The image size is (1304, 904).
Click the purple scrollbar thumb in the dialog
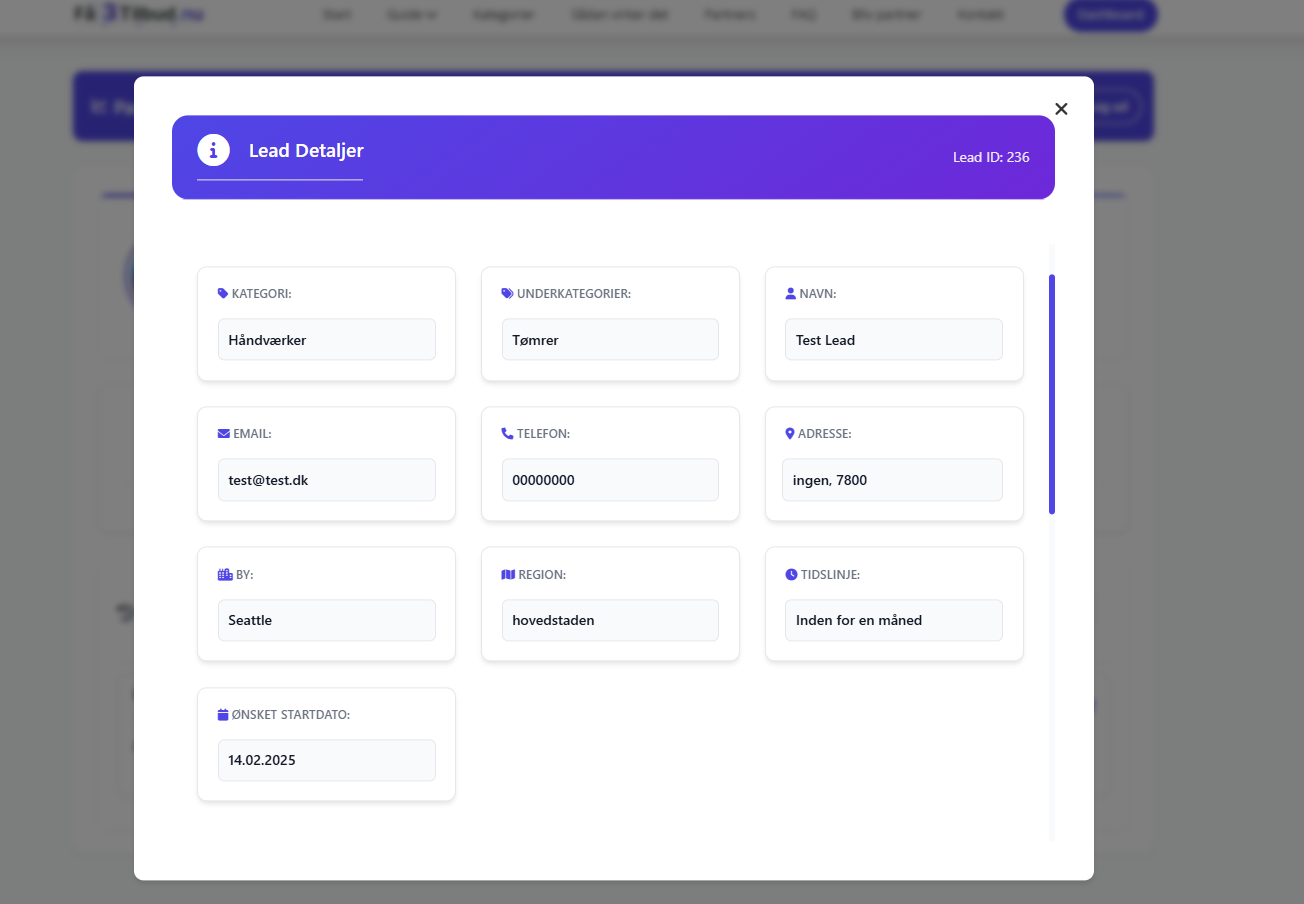point(1052,394)
